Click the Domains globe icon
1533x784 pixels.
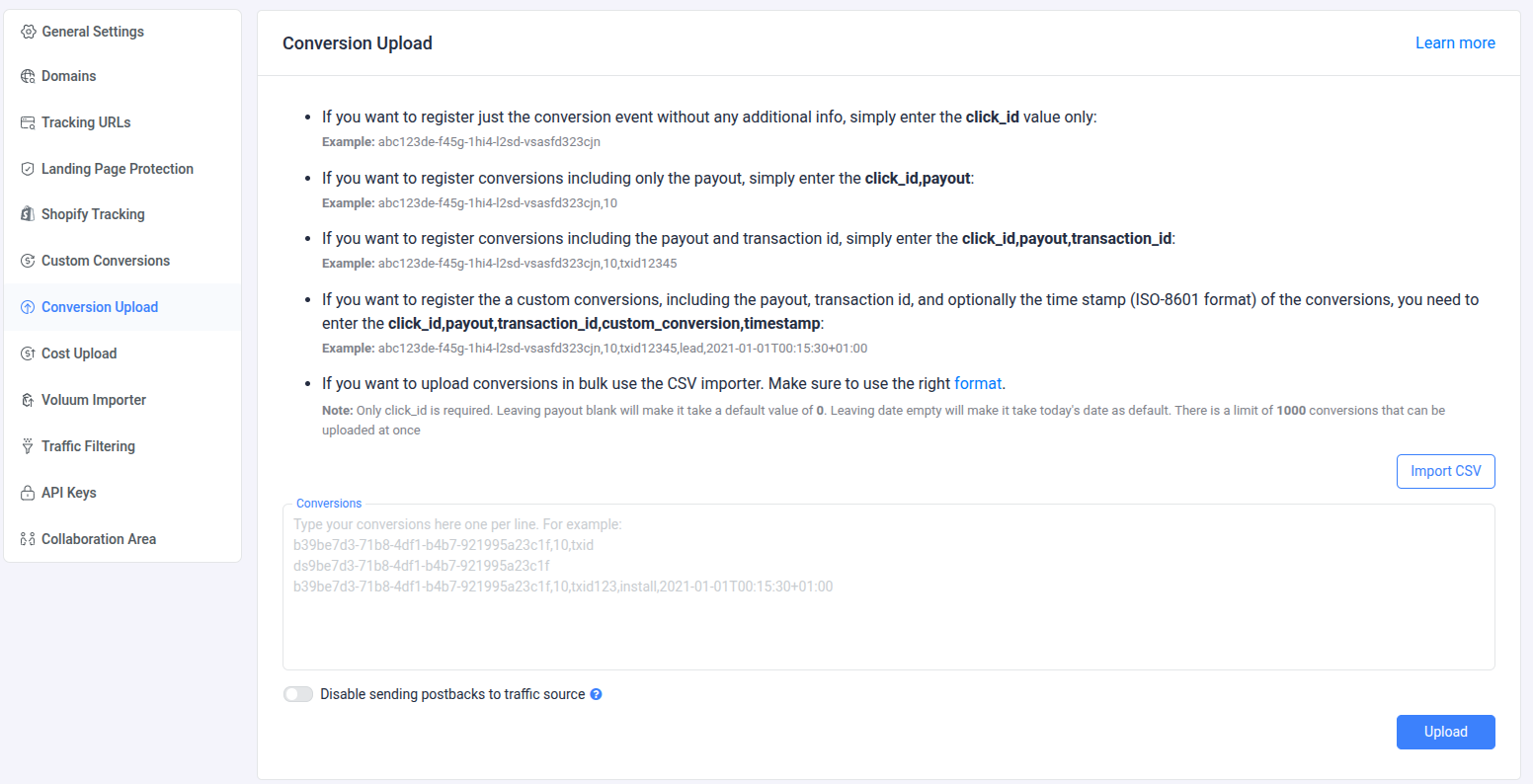pos(28,76)
